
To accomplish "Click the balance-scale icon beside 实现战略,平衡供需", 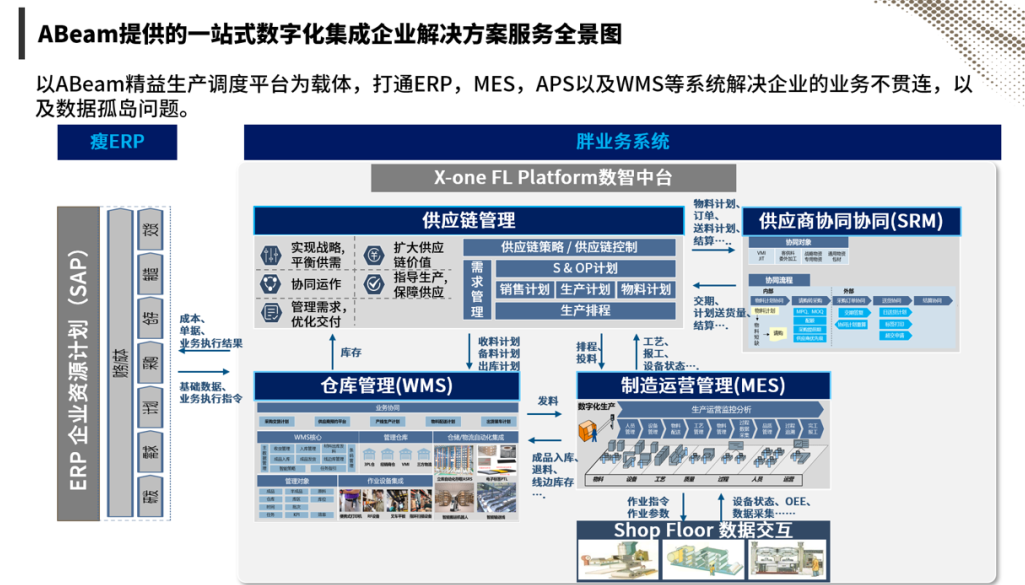I will pos(271,255).
